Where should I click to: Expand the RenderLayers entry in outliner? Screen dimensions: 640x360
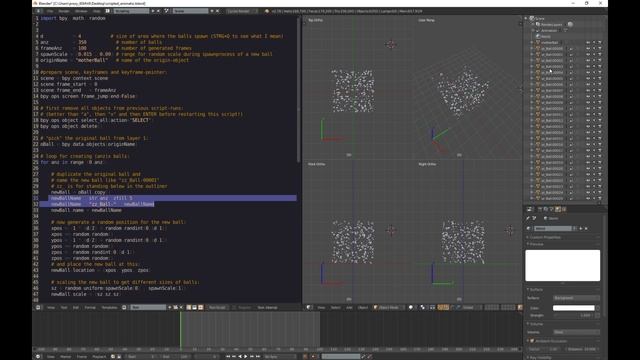(533, 24)
